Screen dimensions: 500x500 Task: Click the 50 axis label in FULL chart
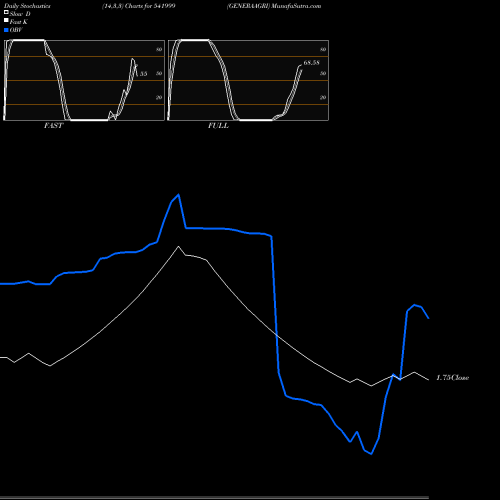323,73
